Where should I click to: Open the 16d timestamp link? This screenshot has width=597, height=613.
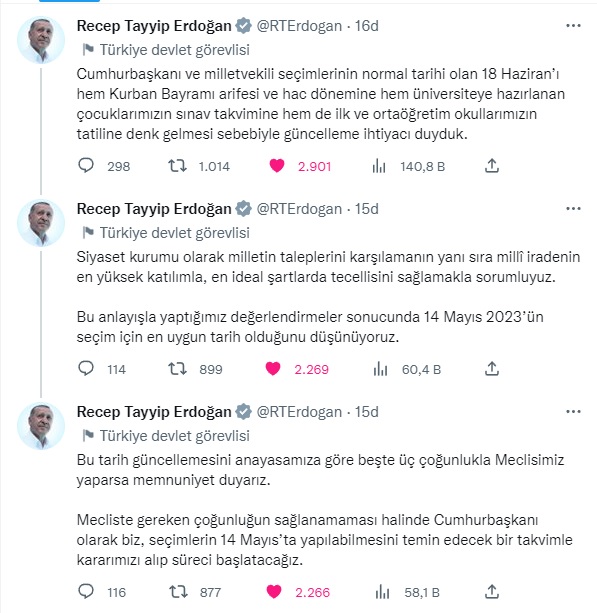click(x=367, y=26)
